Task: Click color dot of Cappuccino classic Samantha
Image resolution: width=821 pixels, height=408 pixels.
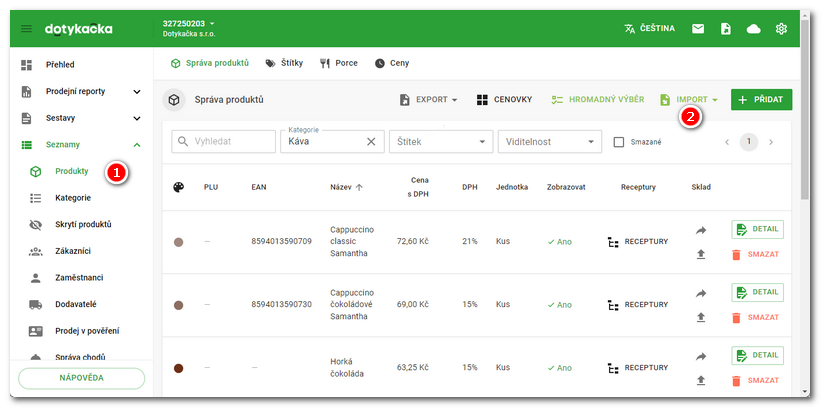Action: 179,242
